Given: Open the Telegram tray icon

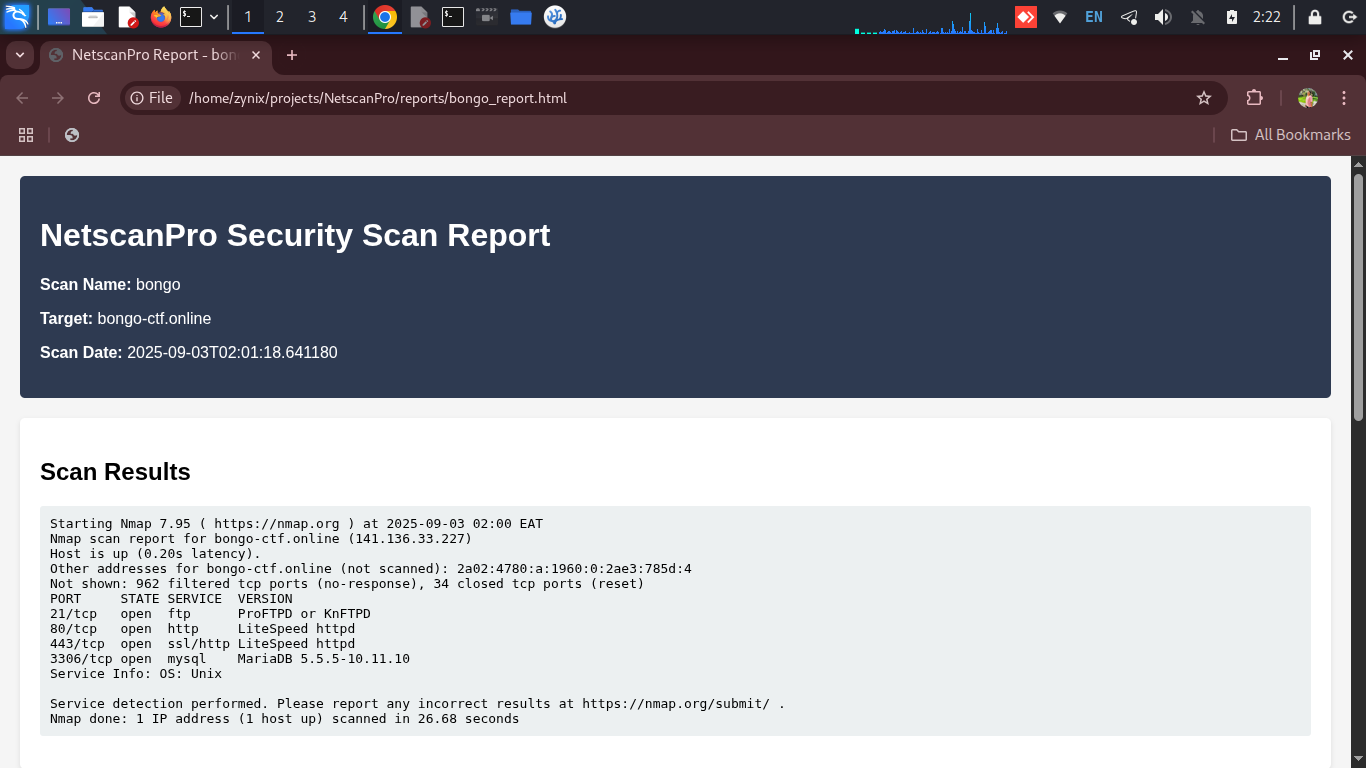Looking at the screenshot, I should pos(1128,17).
